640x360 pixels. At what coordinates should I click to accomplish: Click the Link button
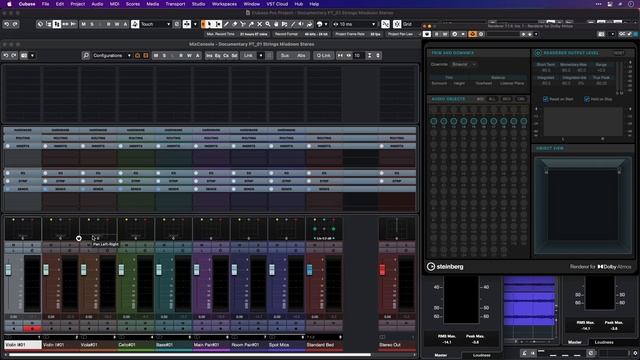[x=248, y=56]
